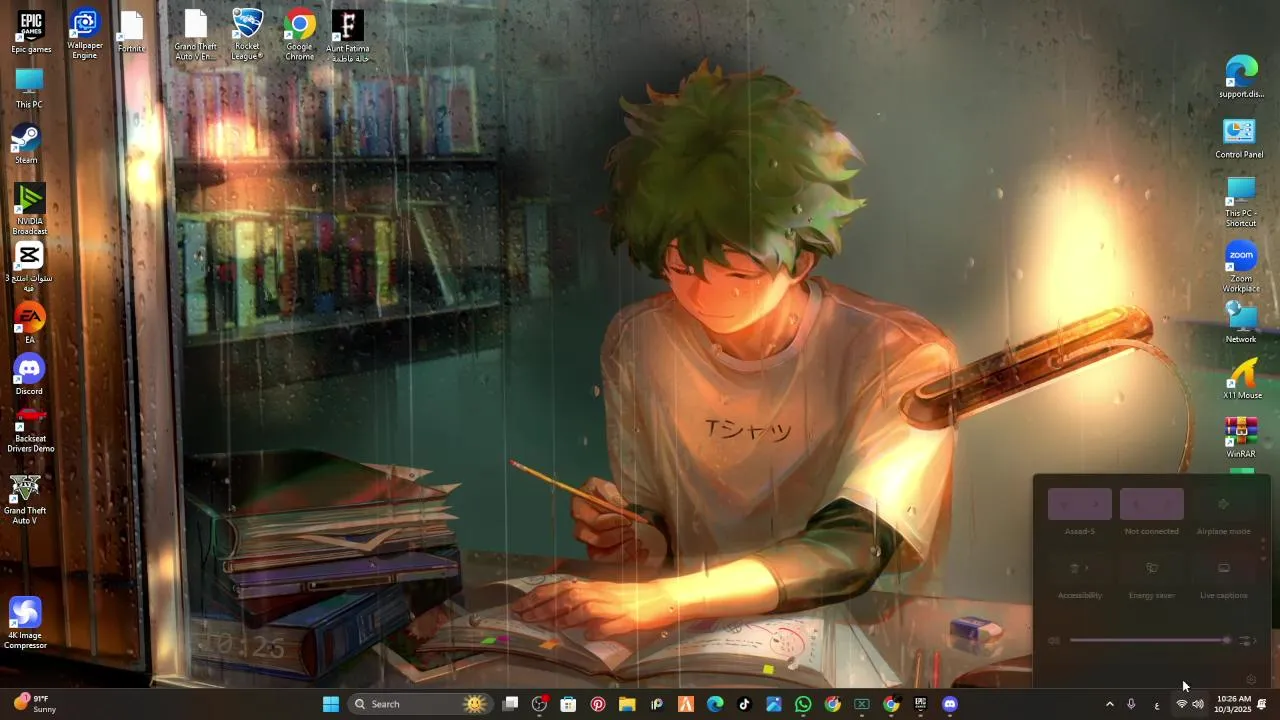Screen dimensions: 1280x720
Task: Open Microsoft Edge from the taskbar
Action: (x=715, y=704)
